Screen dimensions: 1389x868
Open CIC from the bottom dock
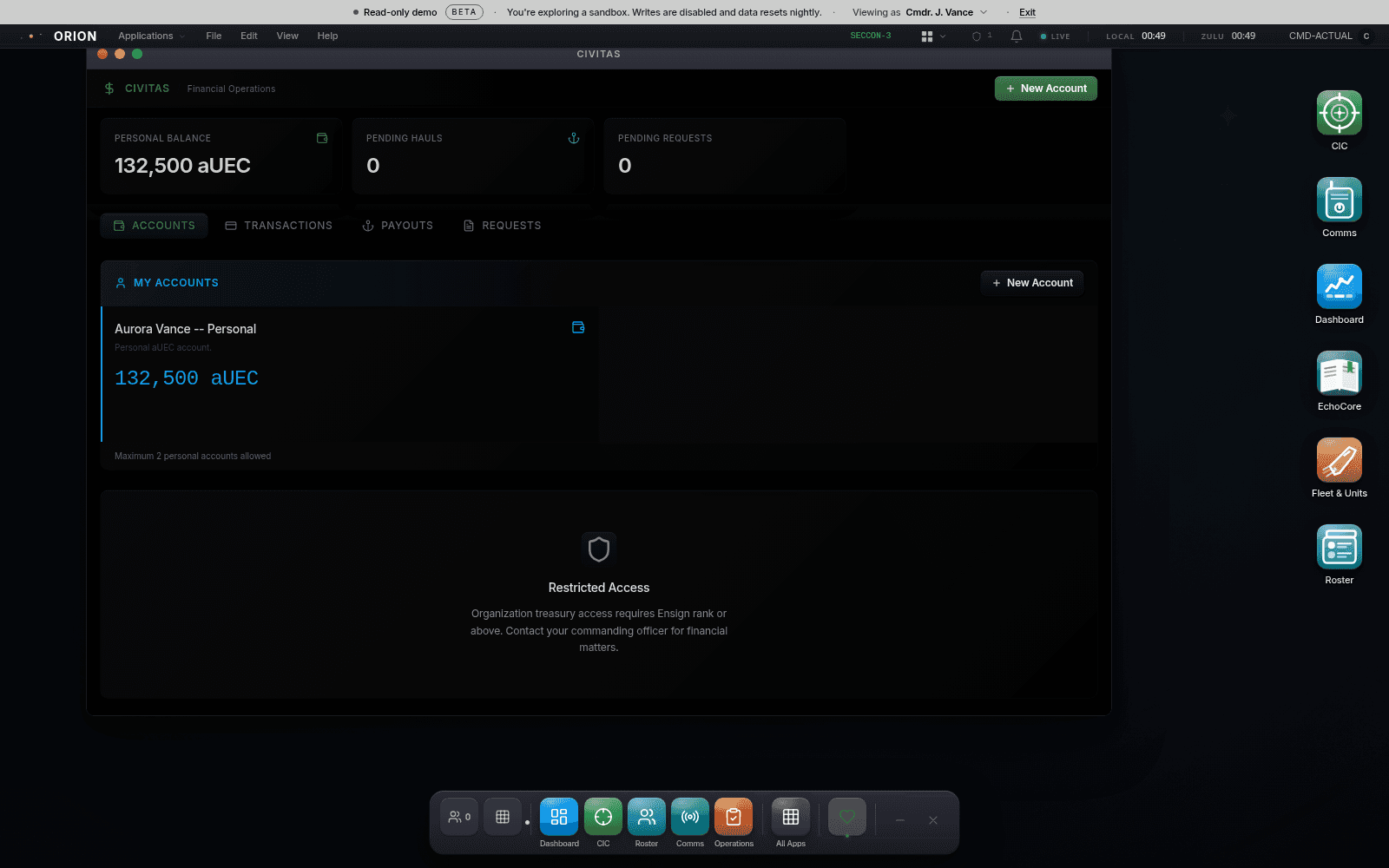(x=603, y=817)
